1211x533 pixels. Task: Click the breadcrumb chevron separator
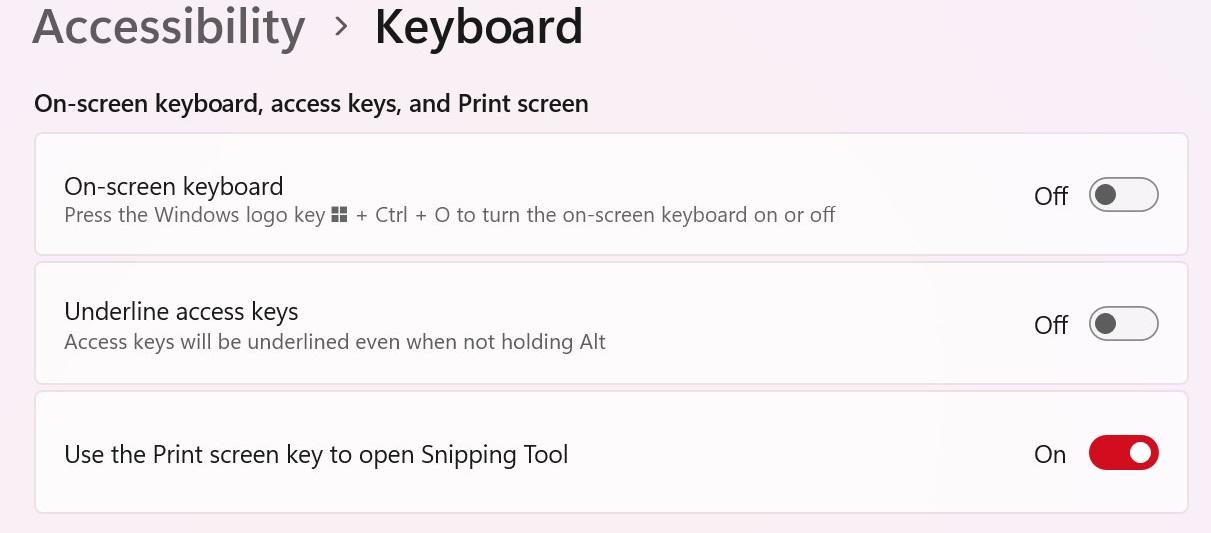tap(341, 28)
